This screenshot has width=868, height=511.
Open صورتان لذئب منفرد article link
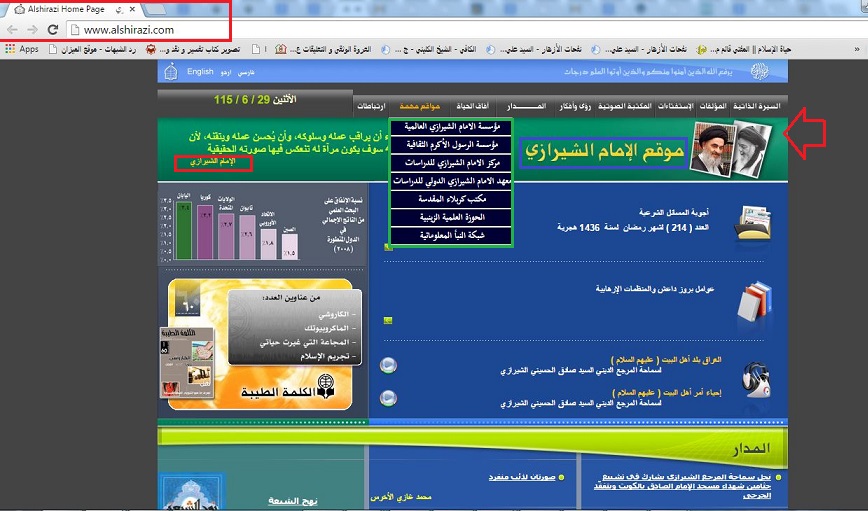click(x=521, y=477)
